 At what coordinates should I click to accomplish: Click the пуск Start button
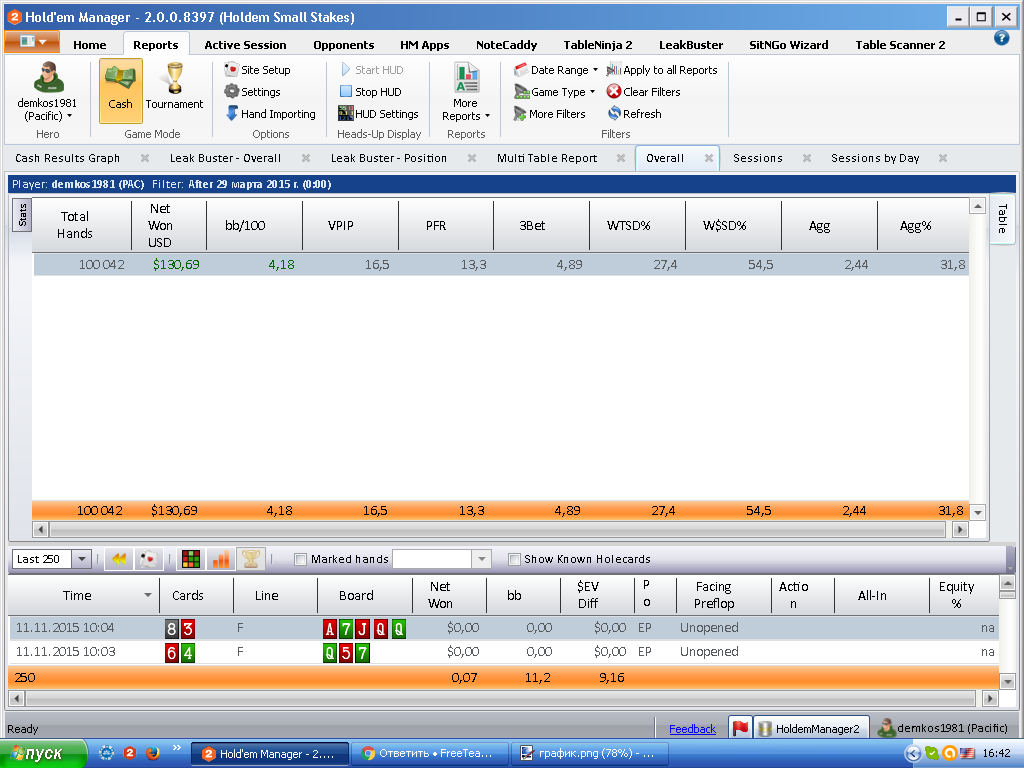coord(42,754)
